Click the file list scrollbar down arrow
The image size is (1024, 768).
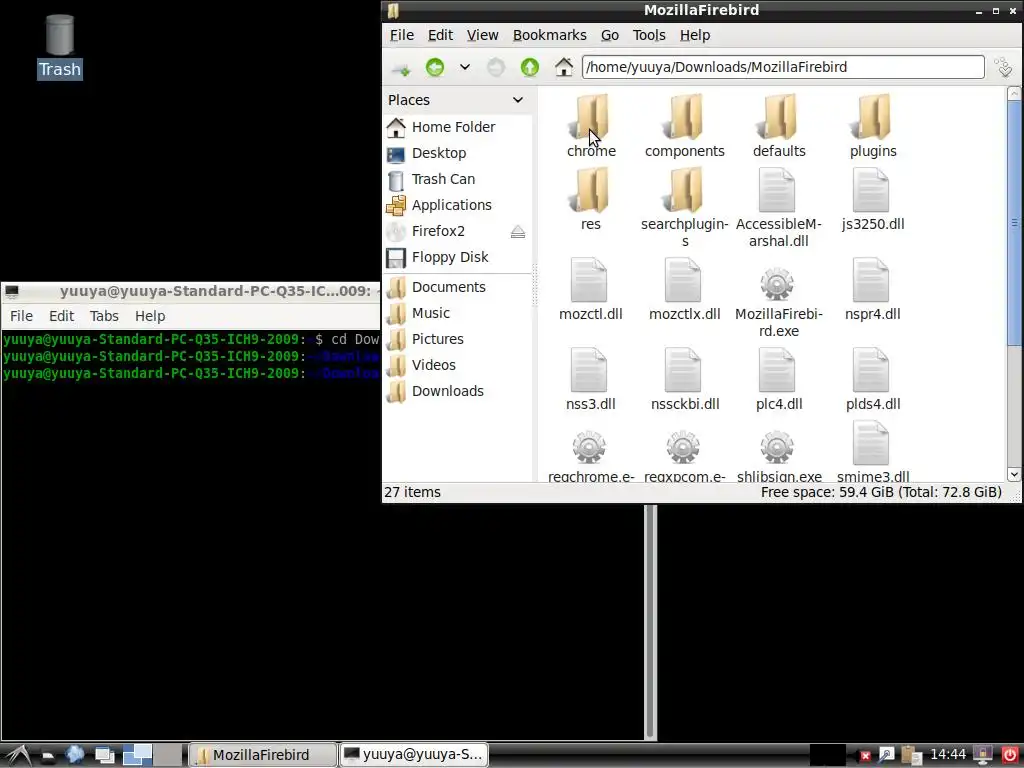click(x=1014, y=475)
